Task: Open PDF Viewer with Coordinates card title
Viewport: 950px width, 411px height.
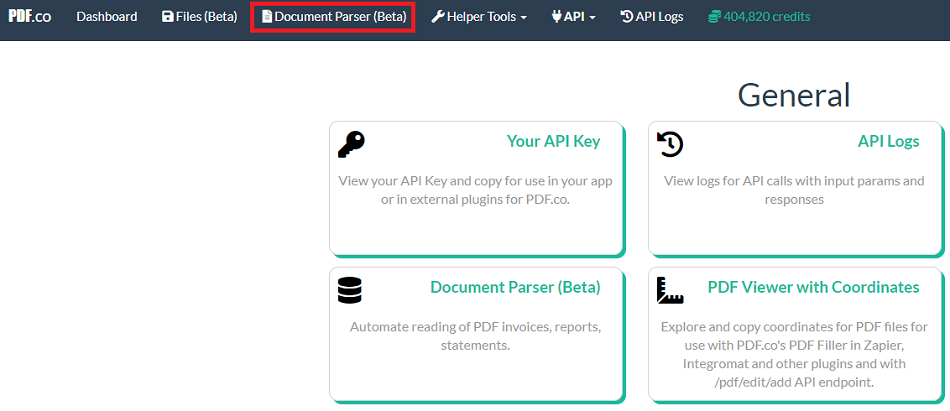Action: (814, 287)
